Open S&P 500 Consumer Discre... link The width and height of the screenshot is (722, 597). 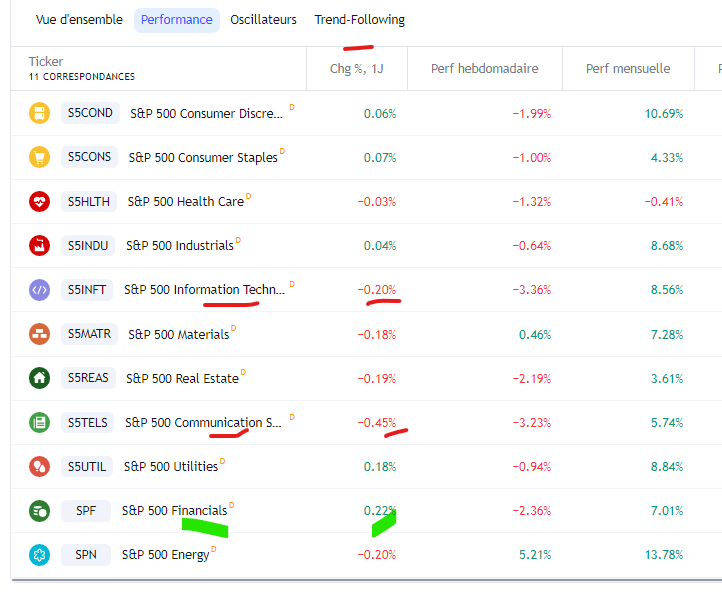click(x=206, y=114)
